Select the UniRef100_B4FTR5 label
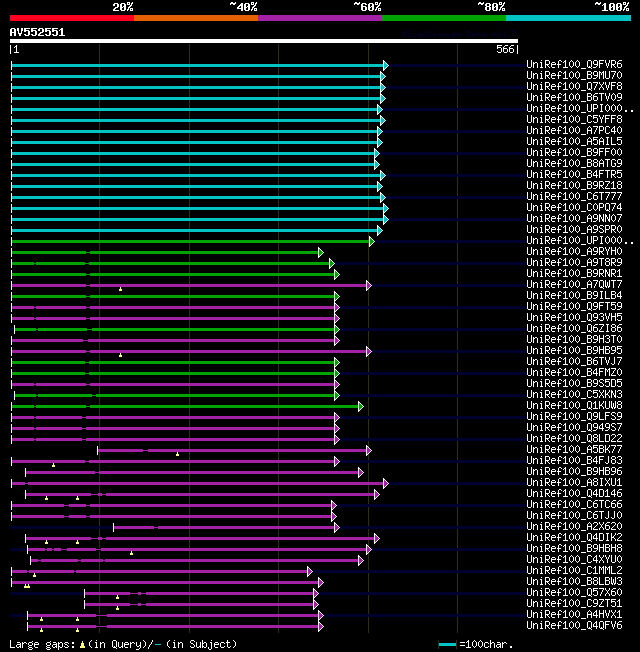The image size is (640, 652). tap(574, 174)
